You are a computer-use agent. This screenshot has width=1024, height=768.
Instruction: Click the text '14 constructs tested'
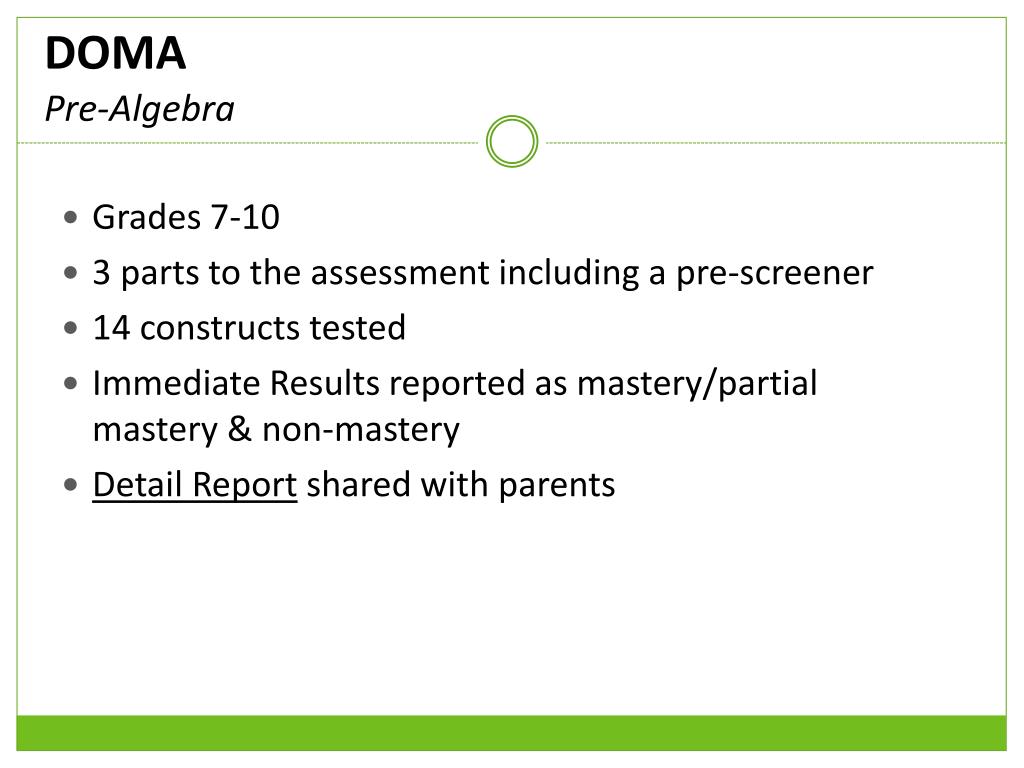pyautogui.click(x=249, y=328)
